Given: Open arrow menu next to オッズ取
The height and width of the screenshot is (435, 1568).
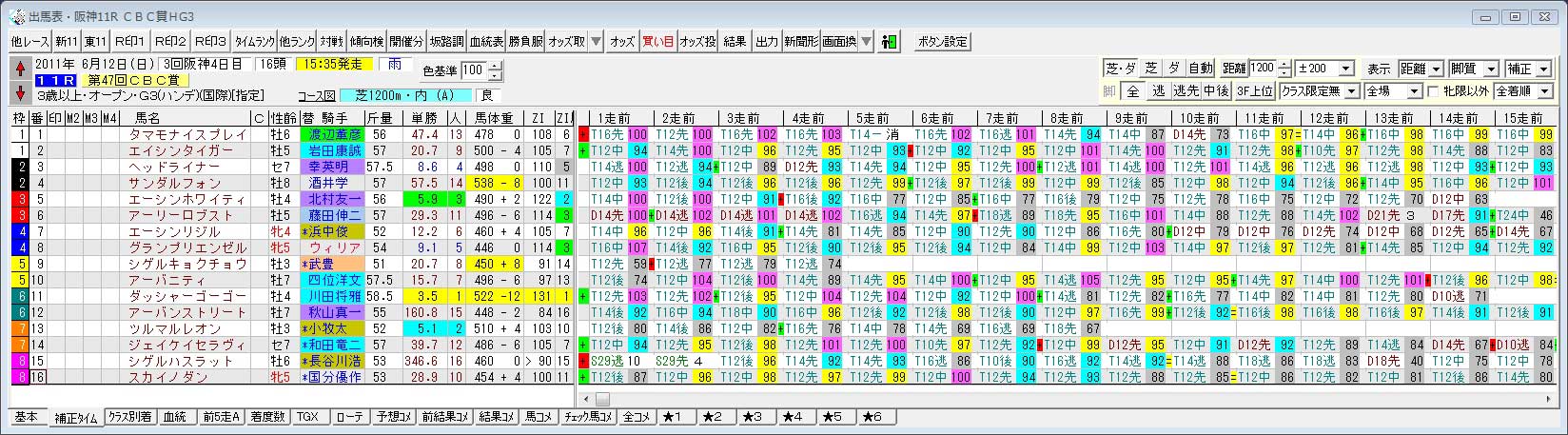Looking at the screenshot, I should click(595, 42).
